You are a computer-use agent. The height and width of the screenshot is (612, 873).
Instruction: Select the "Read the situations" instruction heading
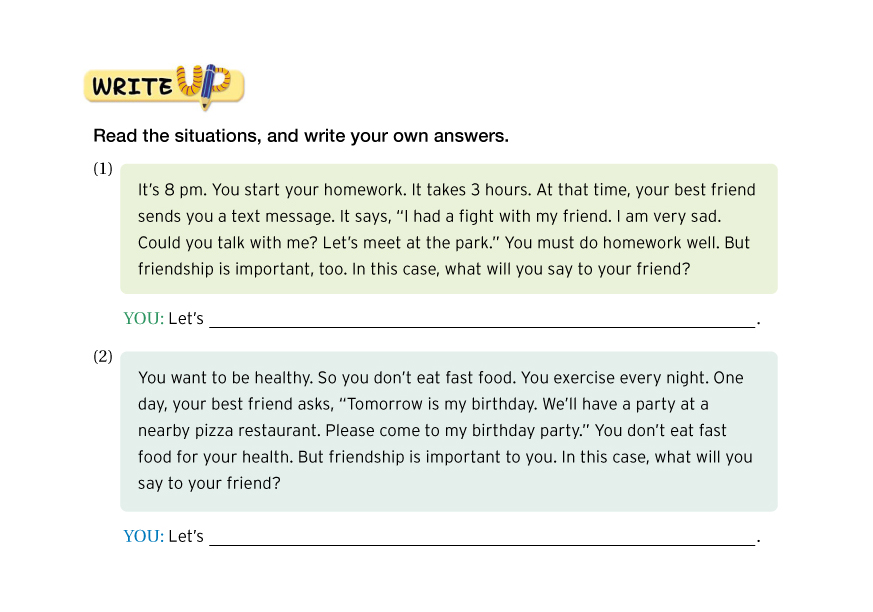click(x=301, y=136)
